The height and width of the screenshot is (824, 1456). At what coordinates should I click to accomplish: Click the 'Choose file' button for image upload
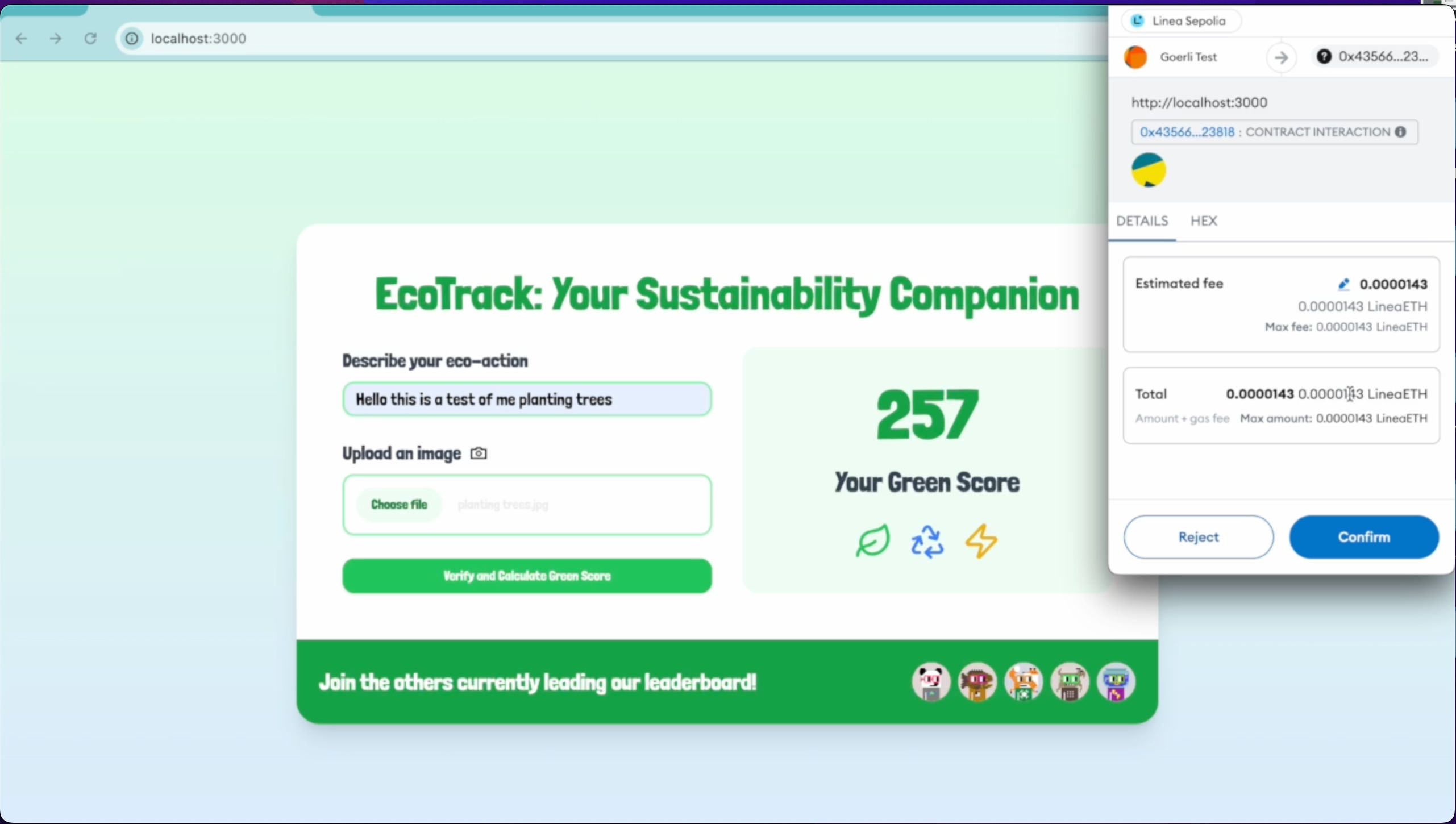click(x=397, y=504)
